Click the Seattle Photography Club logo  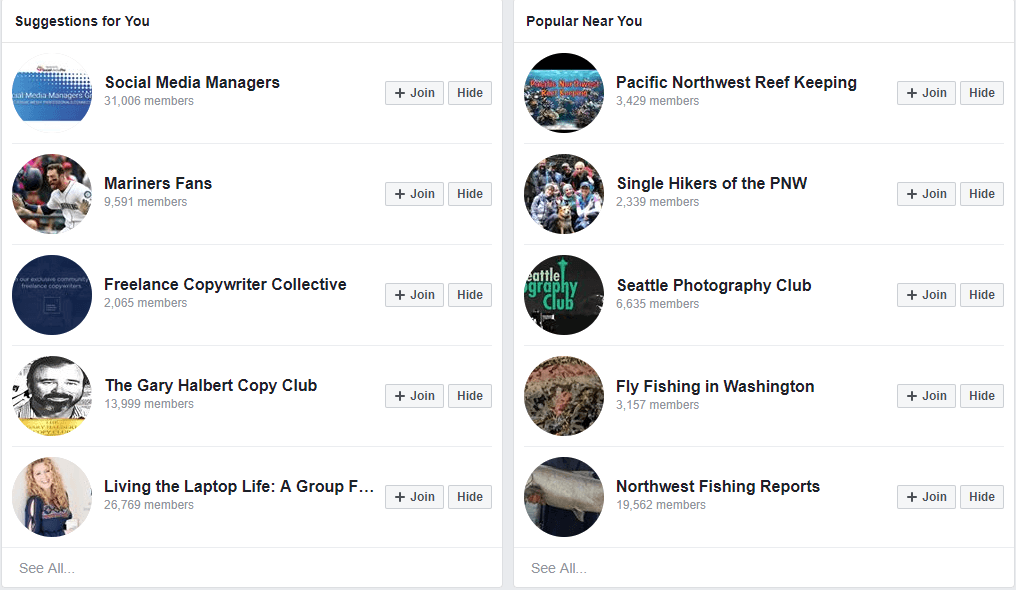click(563, 295)
